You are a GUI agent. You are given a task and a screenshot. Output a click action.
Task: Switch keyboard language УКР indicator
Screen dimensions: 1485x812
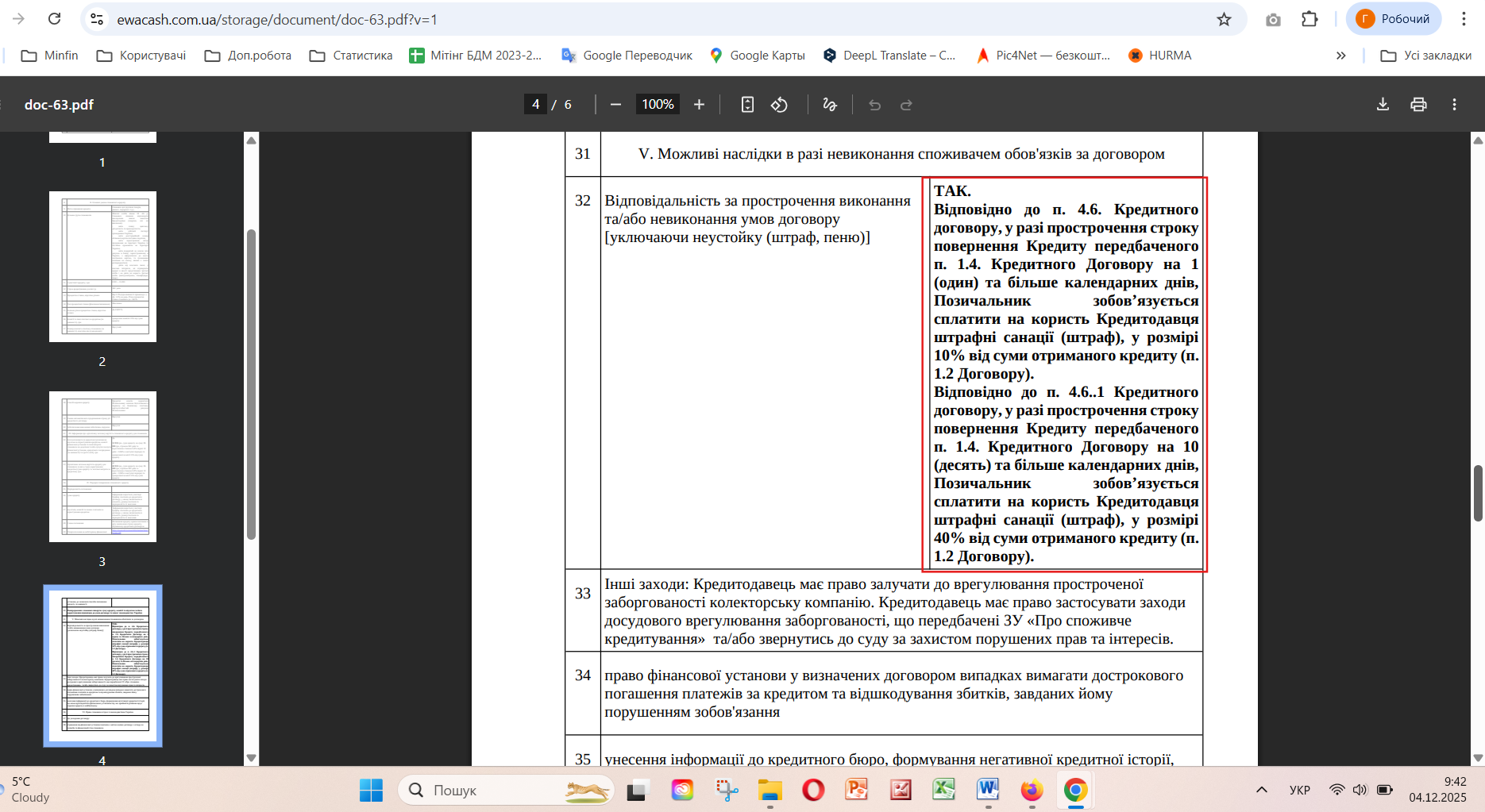pos(1300,790)
